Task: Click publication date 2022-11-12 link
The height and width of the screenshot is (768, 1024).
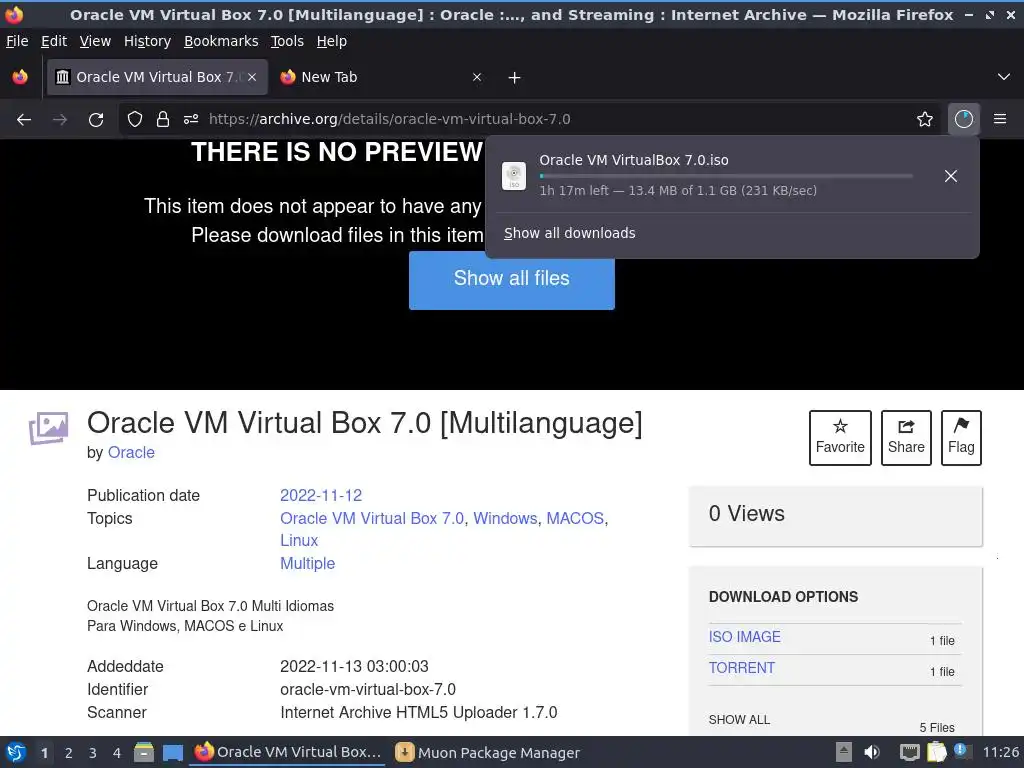Action: coord(321,495)
